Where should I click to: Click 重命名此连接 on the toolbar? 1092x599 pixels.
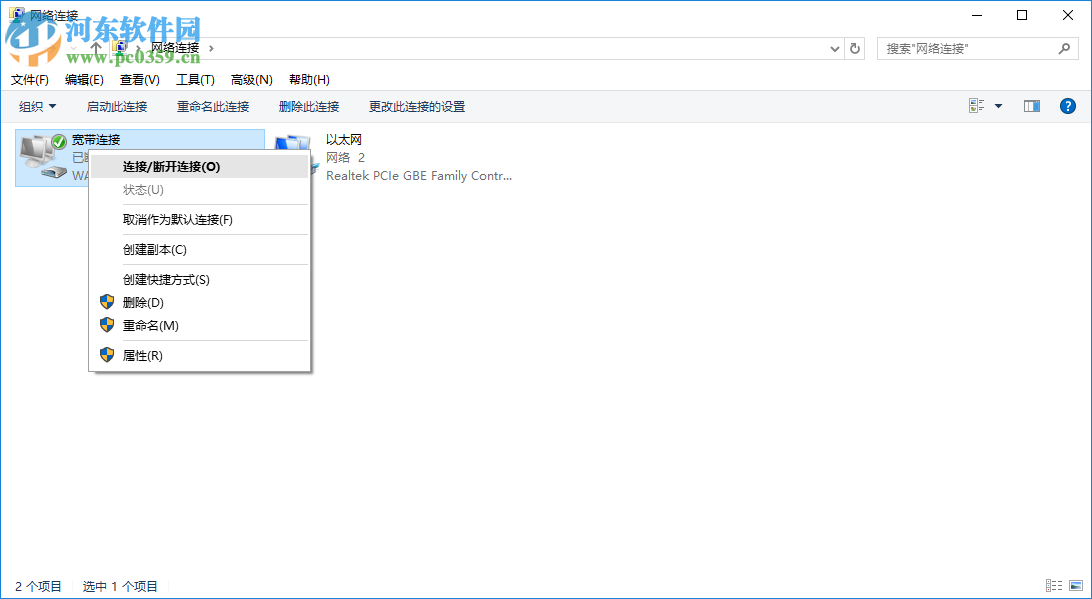click(x=213, y=106)
